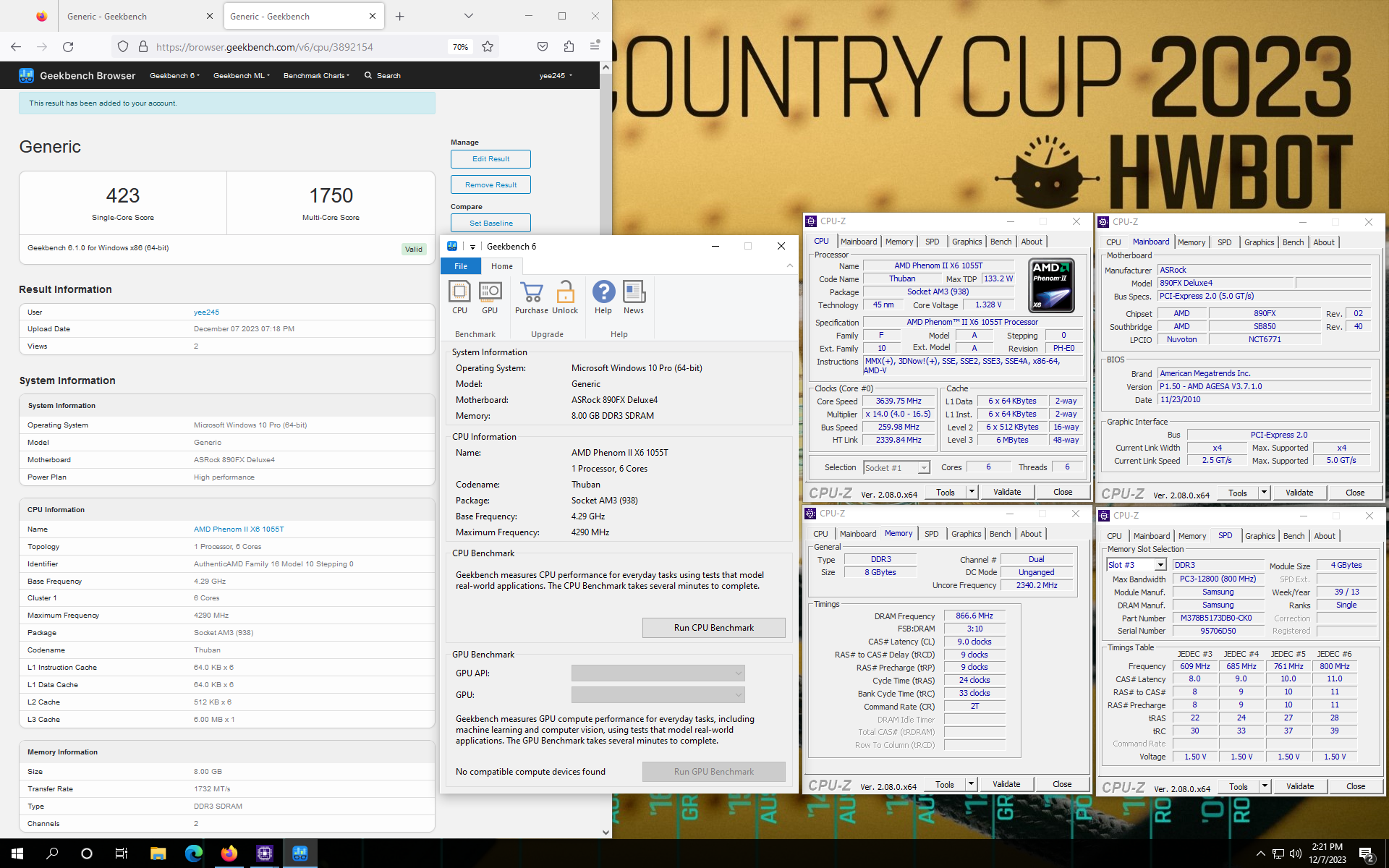The image size is (1389, 868).
Task: Open the GPU selection combo box
Action: 658,695
